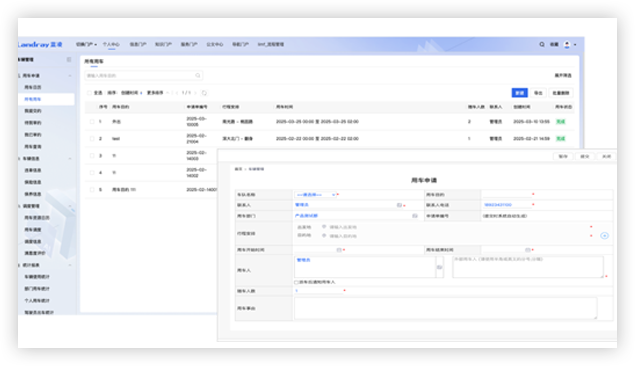The image size is (635, 366).
Task: Tick the notify-user checkbox below the user box
Action: coord(296,282)
